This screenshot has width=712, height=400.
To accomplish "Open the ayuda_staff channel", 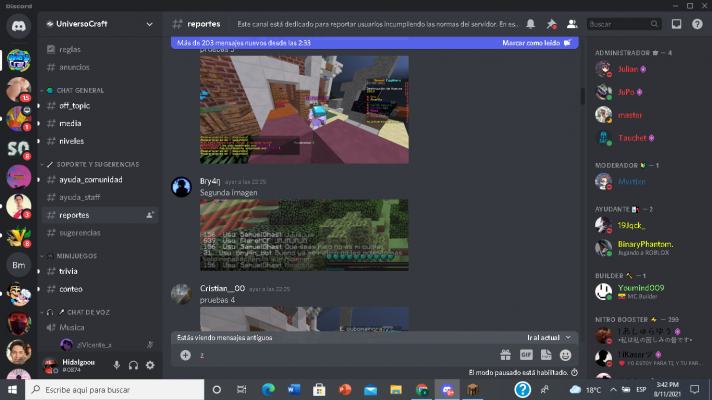I will 100,198.
